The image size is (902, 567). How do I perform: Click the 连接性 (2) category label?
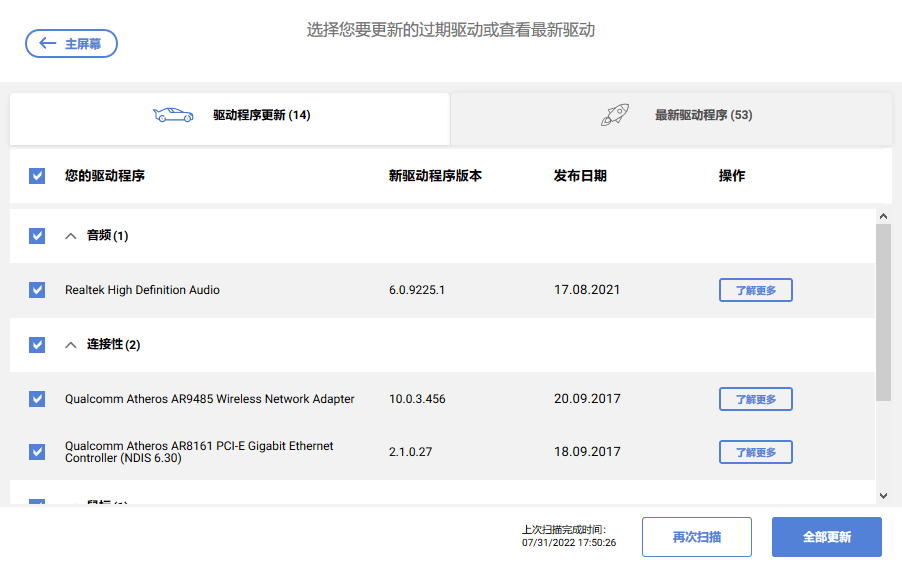coord(113,345)
